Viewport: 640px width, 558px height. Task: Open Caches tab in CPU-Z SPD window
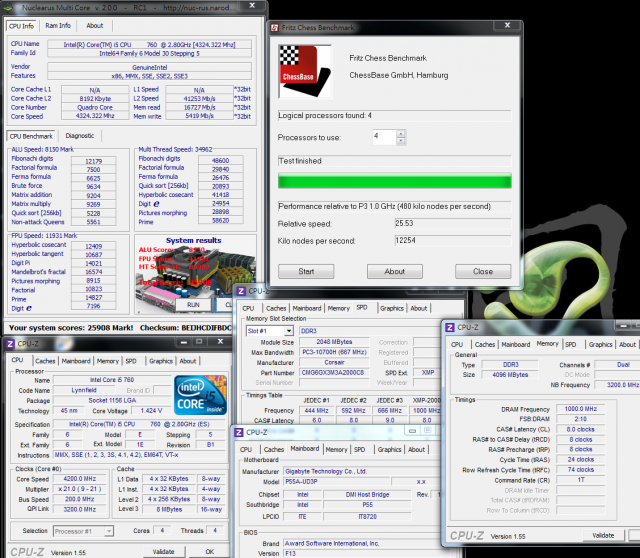coord(276,308)
